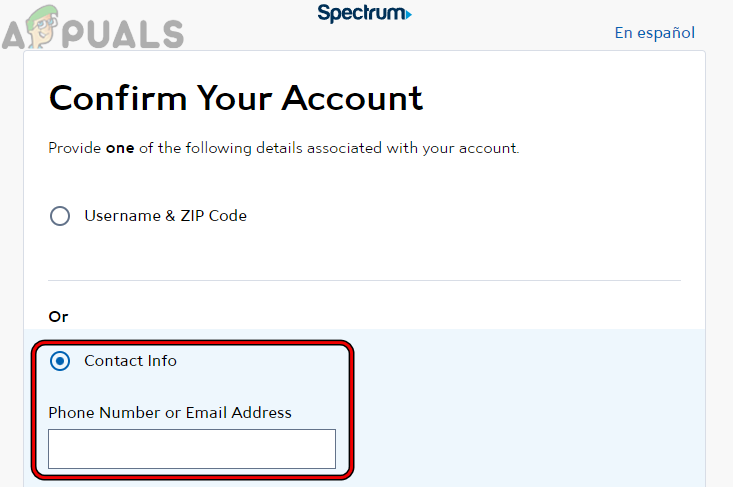733x487 pixels.
Task: Click the Spectrum logo at top
Action: pos(363,13)
